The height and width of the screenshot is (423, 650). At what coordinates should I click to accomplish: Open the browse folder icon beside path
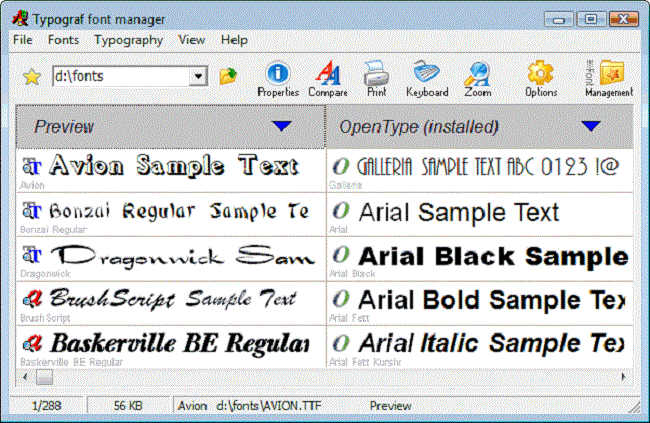tap(228, 76)
